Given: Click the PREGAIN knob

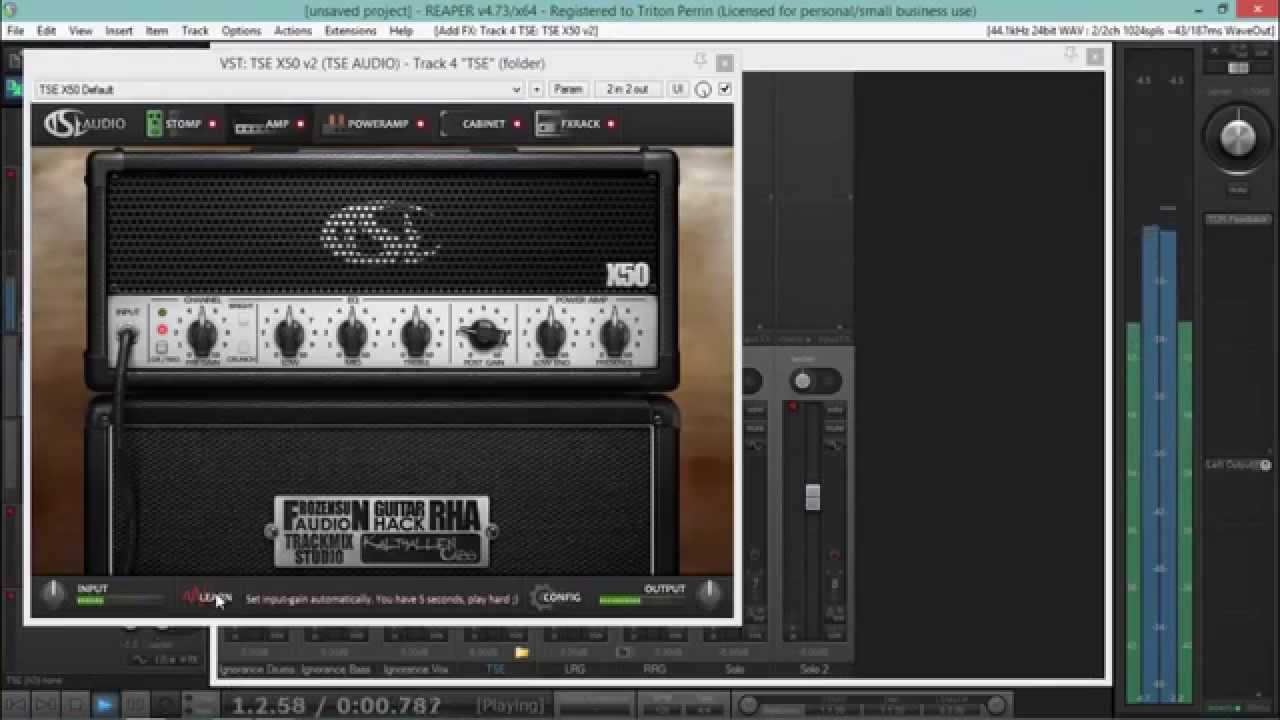Looking at the screenshot, I should tap(203, 334).
